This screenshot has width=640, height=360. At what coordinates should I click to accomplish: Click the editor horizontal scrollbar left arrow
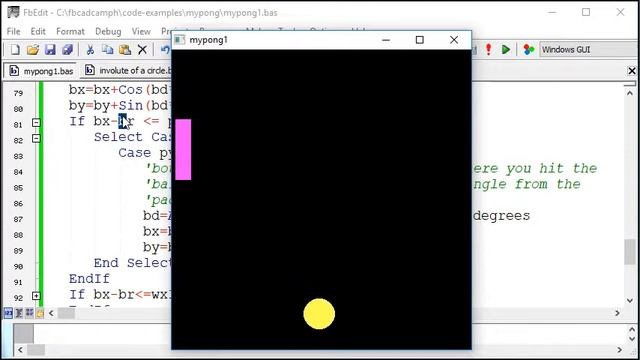tap(51, 313)
